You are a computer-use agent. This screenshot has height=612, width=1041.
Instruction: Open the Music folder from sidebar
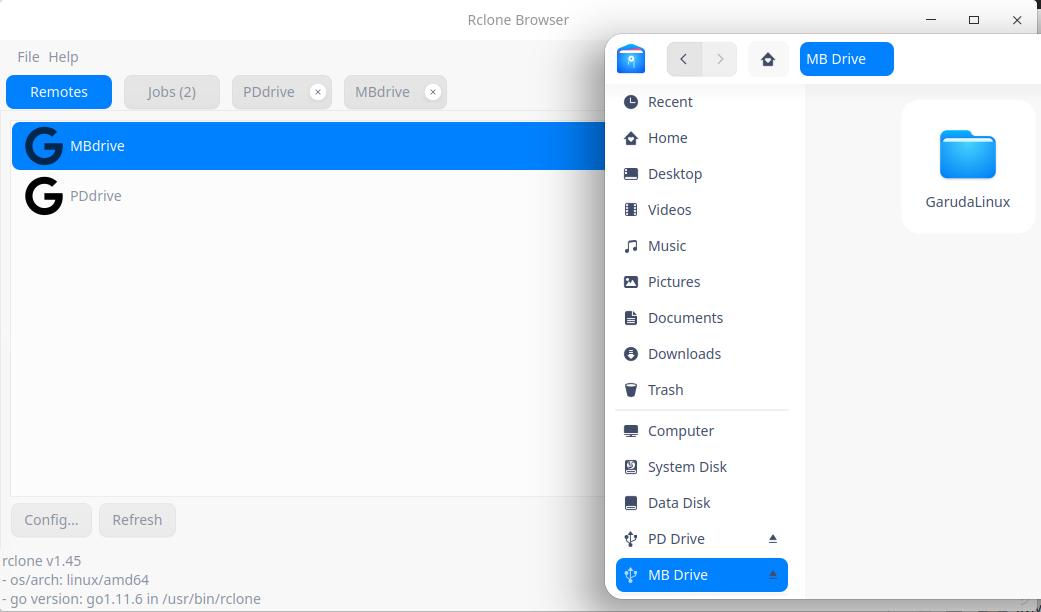coord(667,245)
